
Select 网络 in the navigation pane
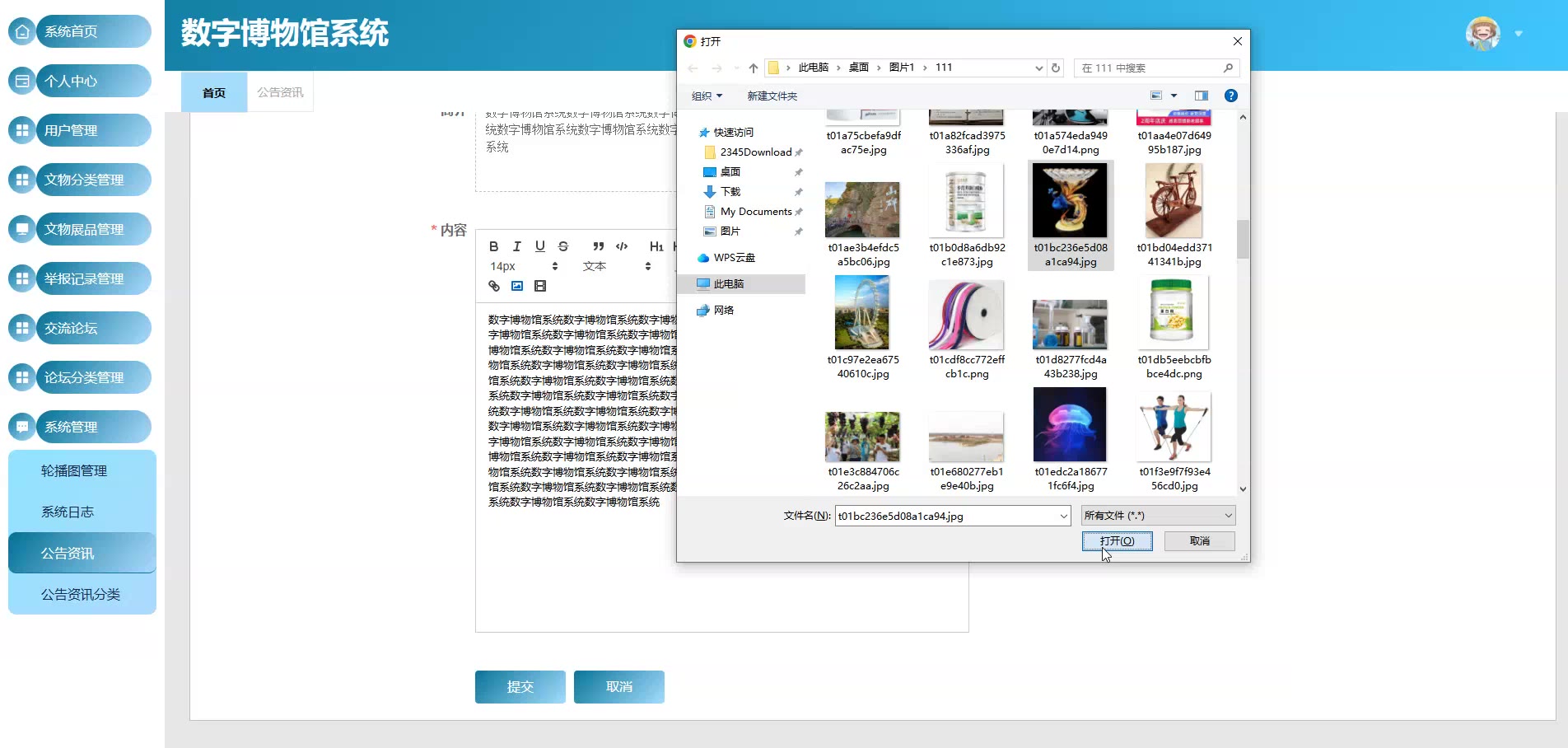(x=715, y=311)
